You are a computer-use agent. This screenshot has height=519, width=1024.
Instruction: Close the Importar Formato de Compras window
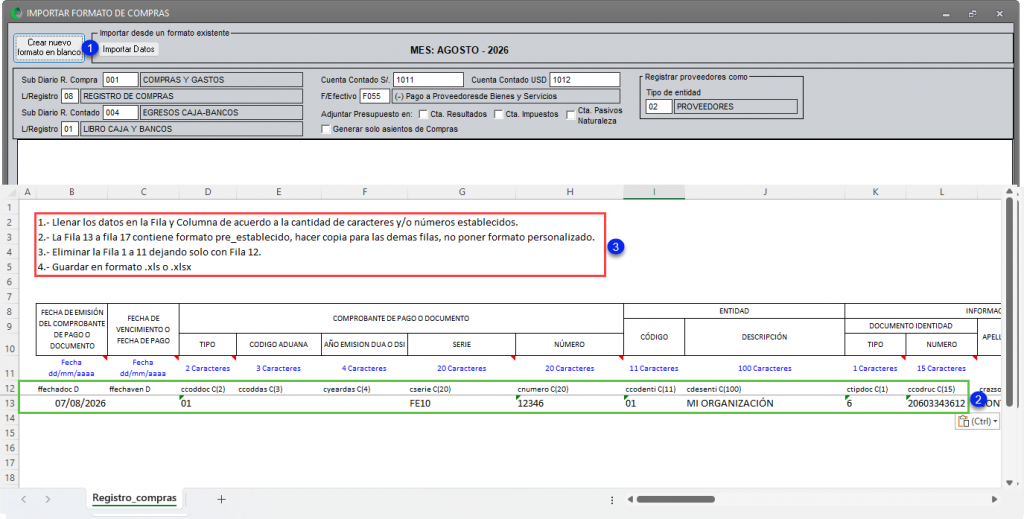coord(1000,13)
